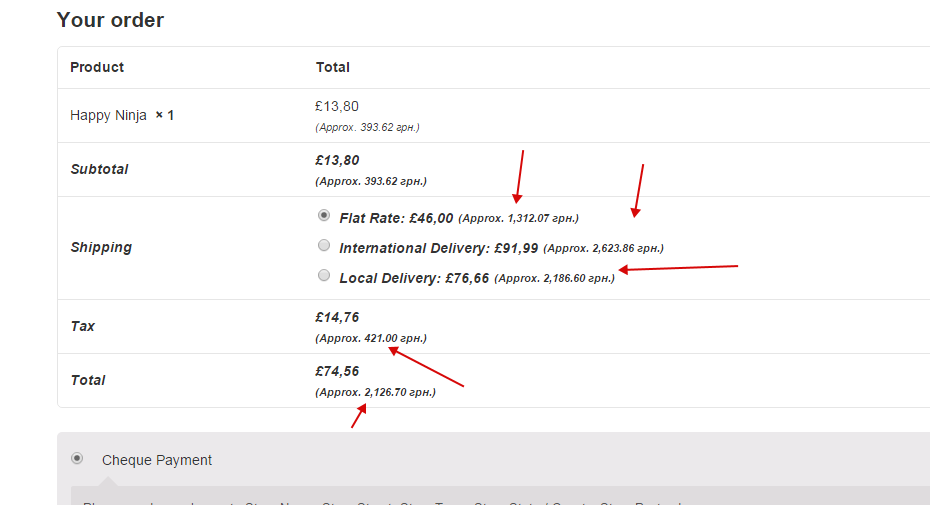
Task: Click the Shipping row label
Action: click(x=101, y=247)
